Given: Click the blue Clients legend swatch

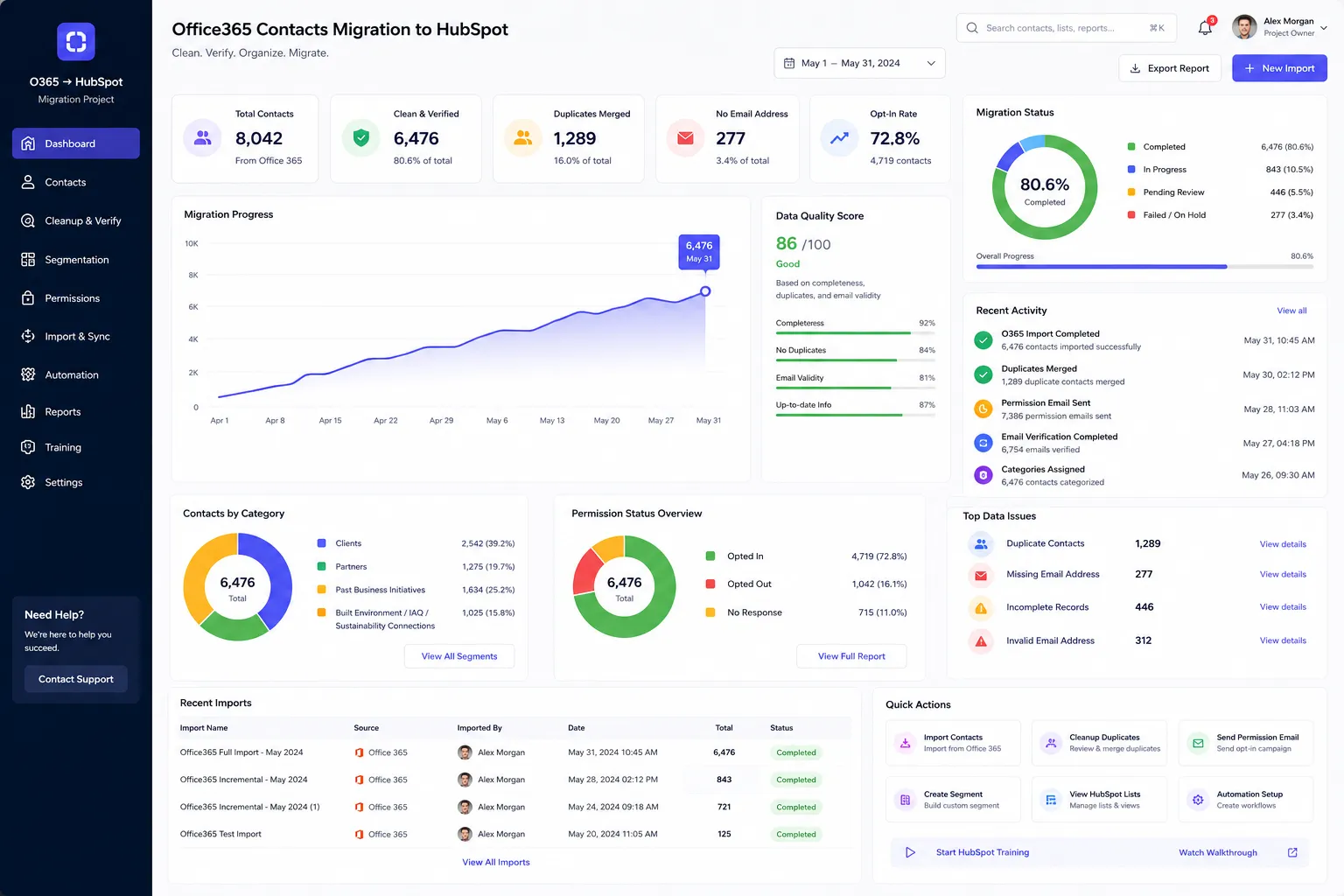Looking at the screenshot, I should [321, 543].
